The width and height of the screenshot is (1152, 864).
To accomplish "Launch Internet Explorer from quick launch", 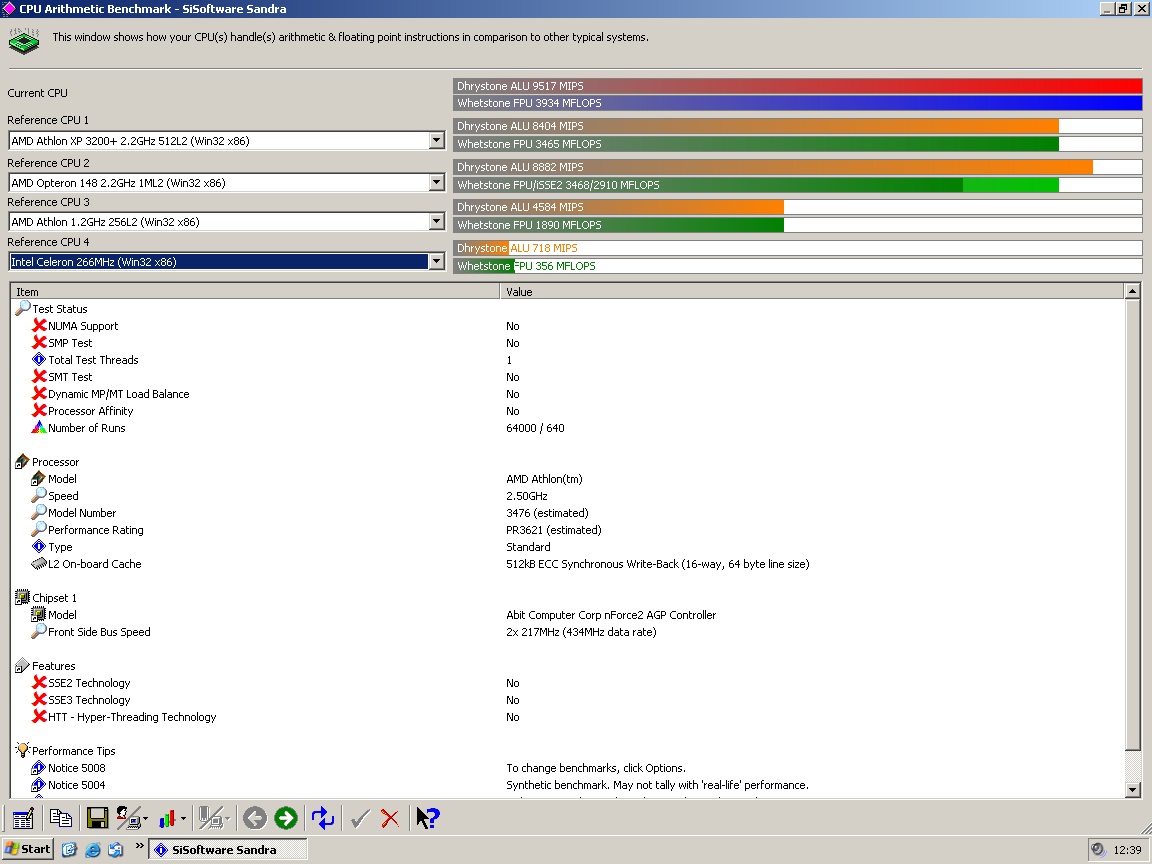I will (x=93, y=849).
